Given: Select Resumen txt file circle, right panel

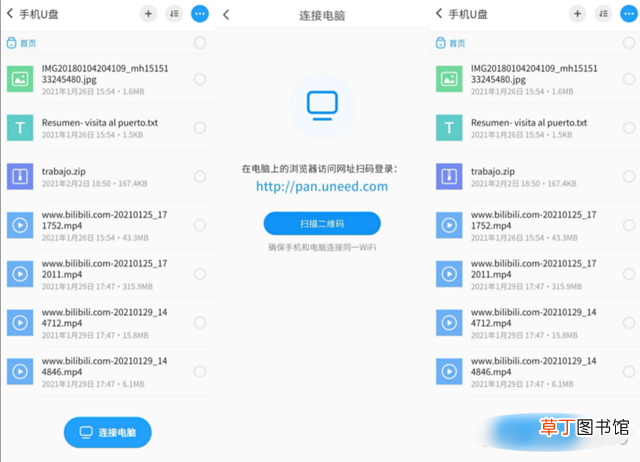Looking at the screenshot, I should (x=629, y=128).
